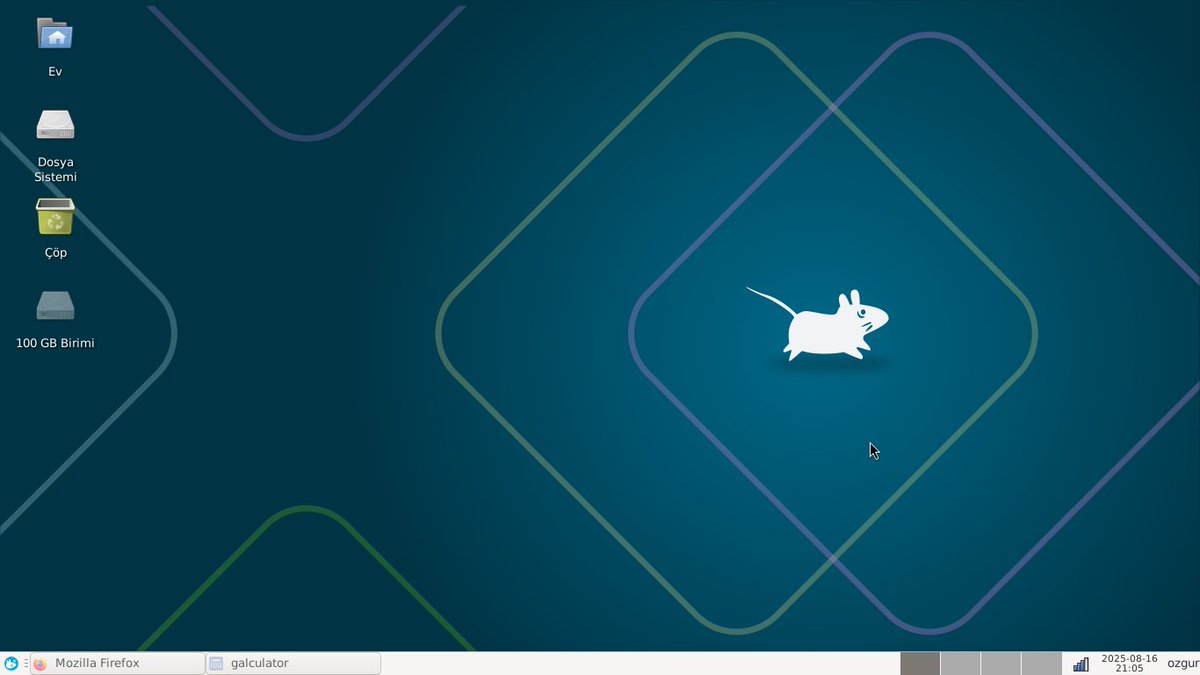Switch to the first workspace in the pager

pyautogui.click(x=918, y=662)
